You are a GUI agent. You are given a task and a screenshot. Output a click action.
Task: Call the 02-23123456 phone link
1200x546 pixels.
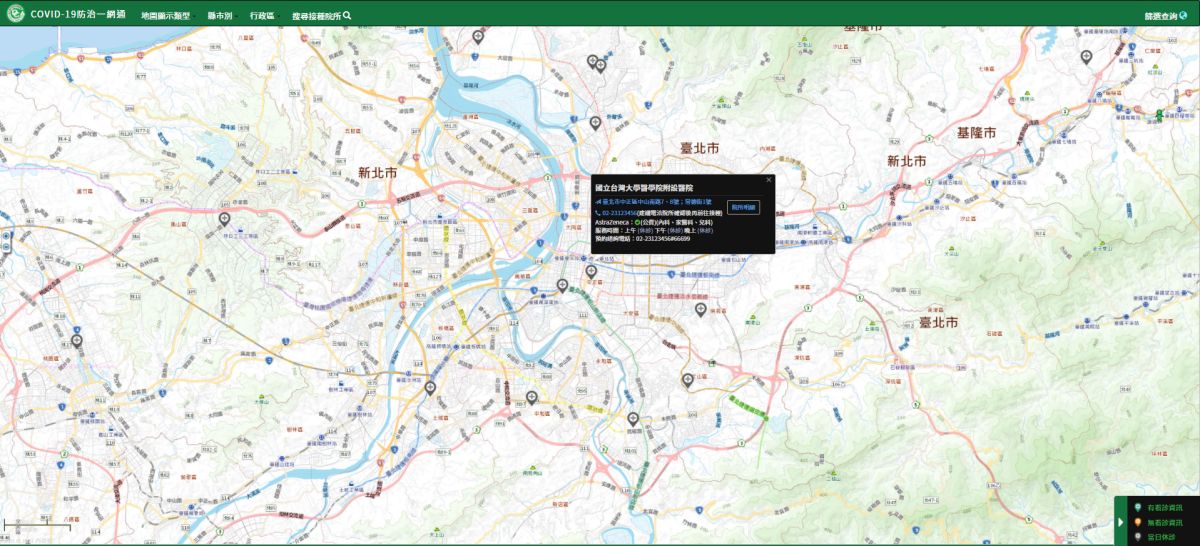(619, 213)
